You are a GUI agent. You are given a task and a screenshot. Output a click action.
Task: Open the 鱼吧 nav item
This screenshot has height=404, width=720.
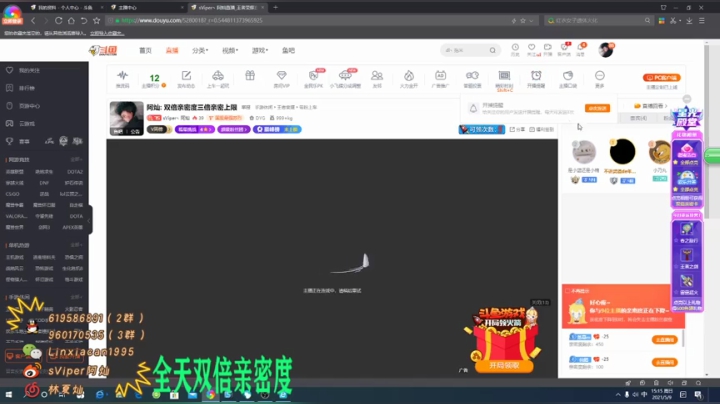coord(288,50)
